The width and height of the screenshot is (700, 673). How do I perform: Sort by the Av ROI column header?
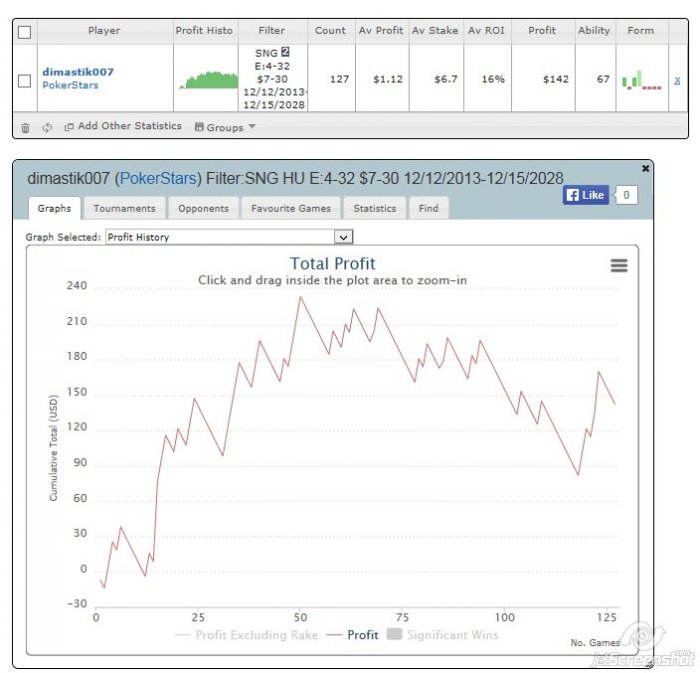click(486, 31)
